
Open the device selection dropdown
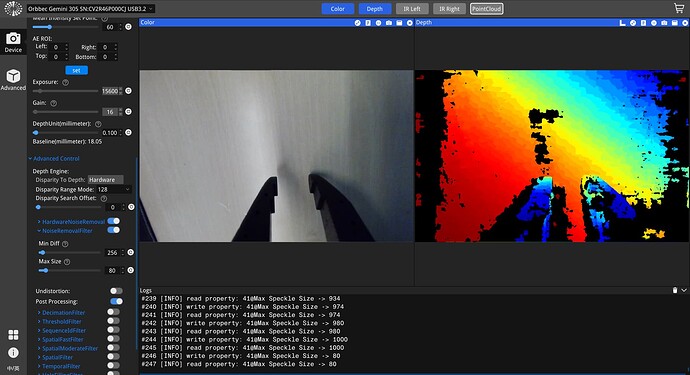(91, 9)
